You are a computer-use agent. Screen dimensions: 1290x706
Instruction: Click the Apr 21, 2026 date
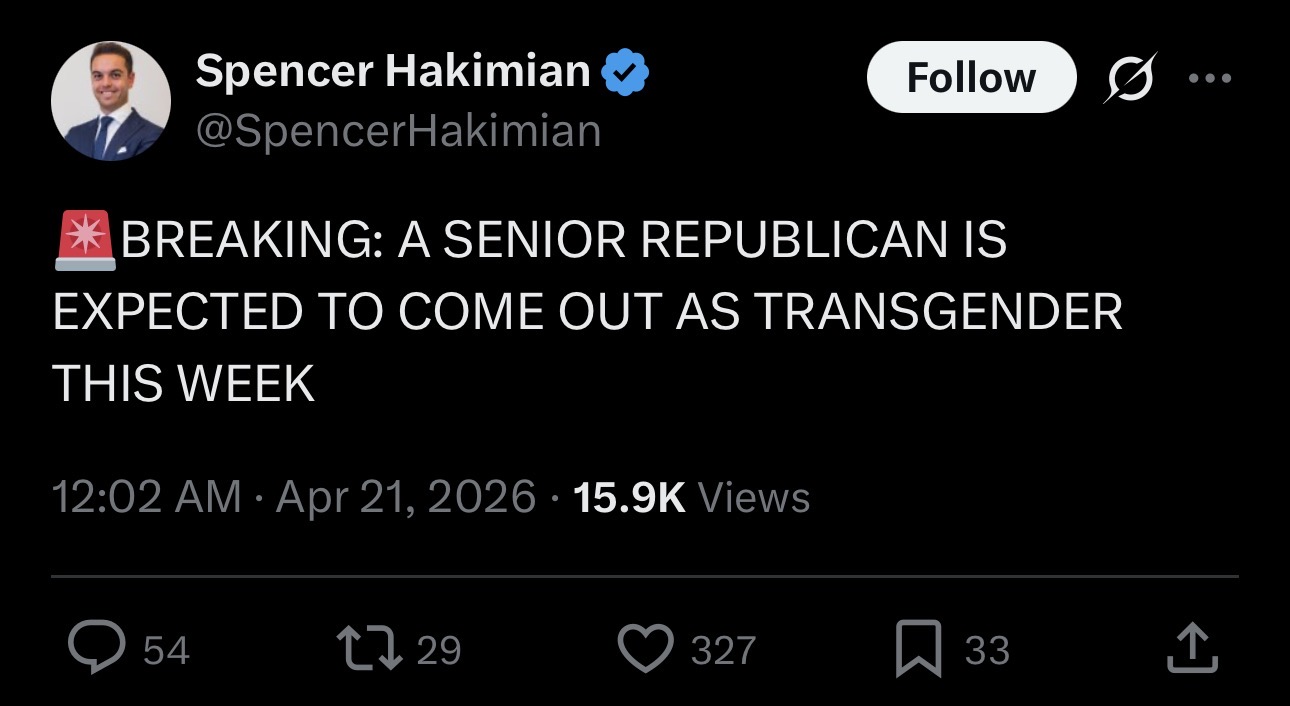(x=406, y=497)
